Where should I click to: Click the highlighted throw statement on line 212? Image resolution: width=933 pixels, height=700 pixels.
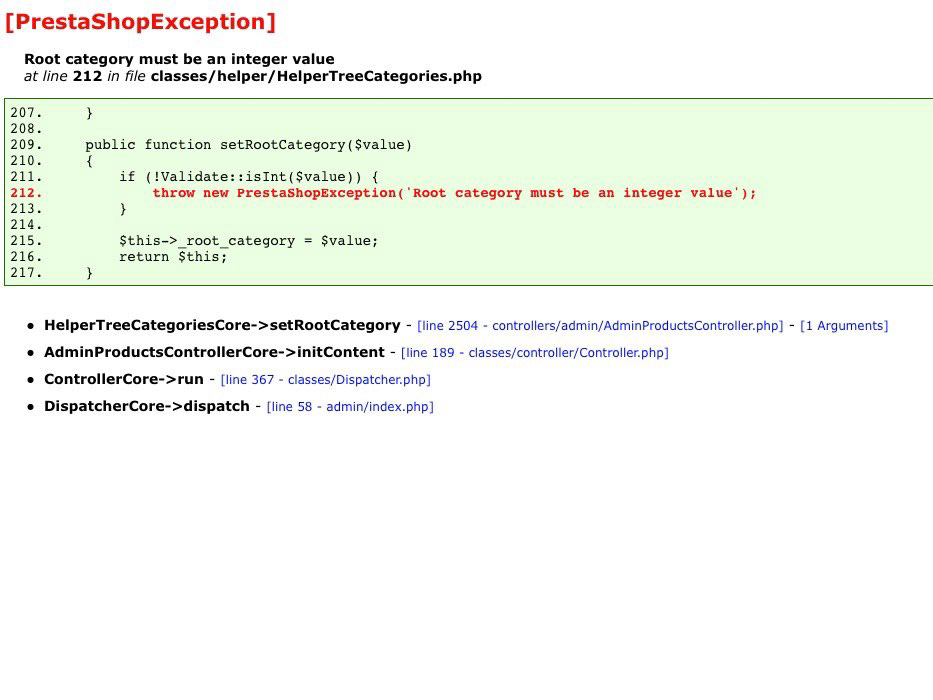(454, 193)
